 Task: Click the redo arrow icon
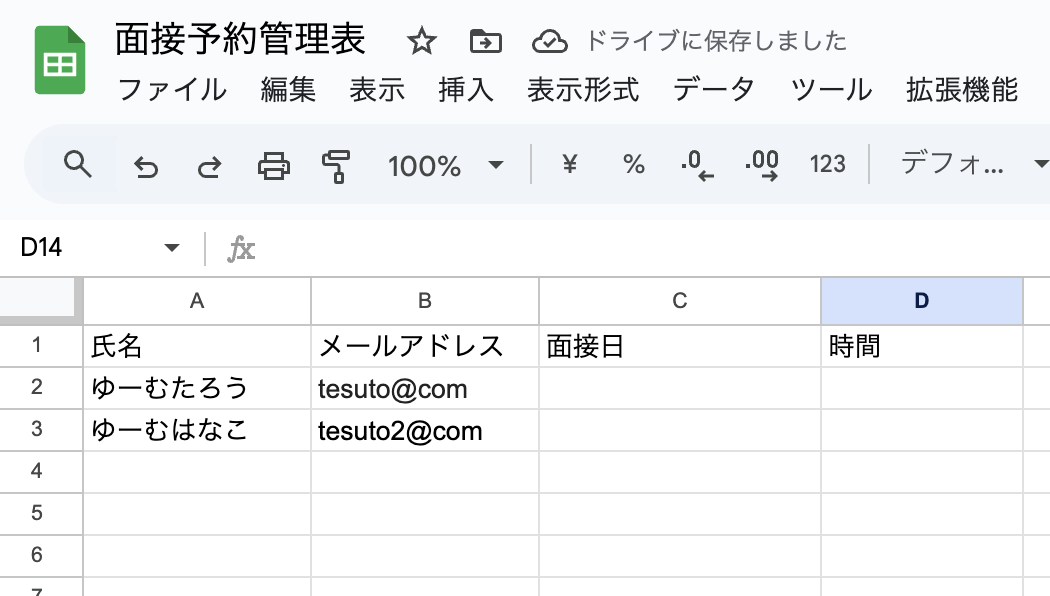209,166
